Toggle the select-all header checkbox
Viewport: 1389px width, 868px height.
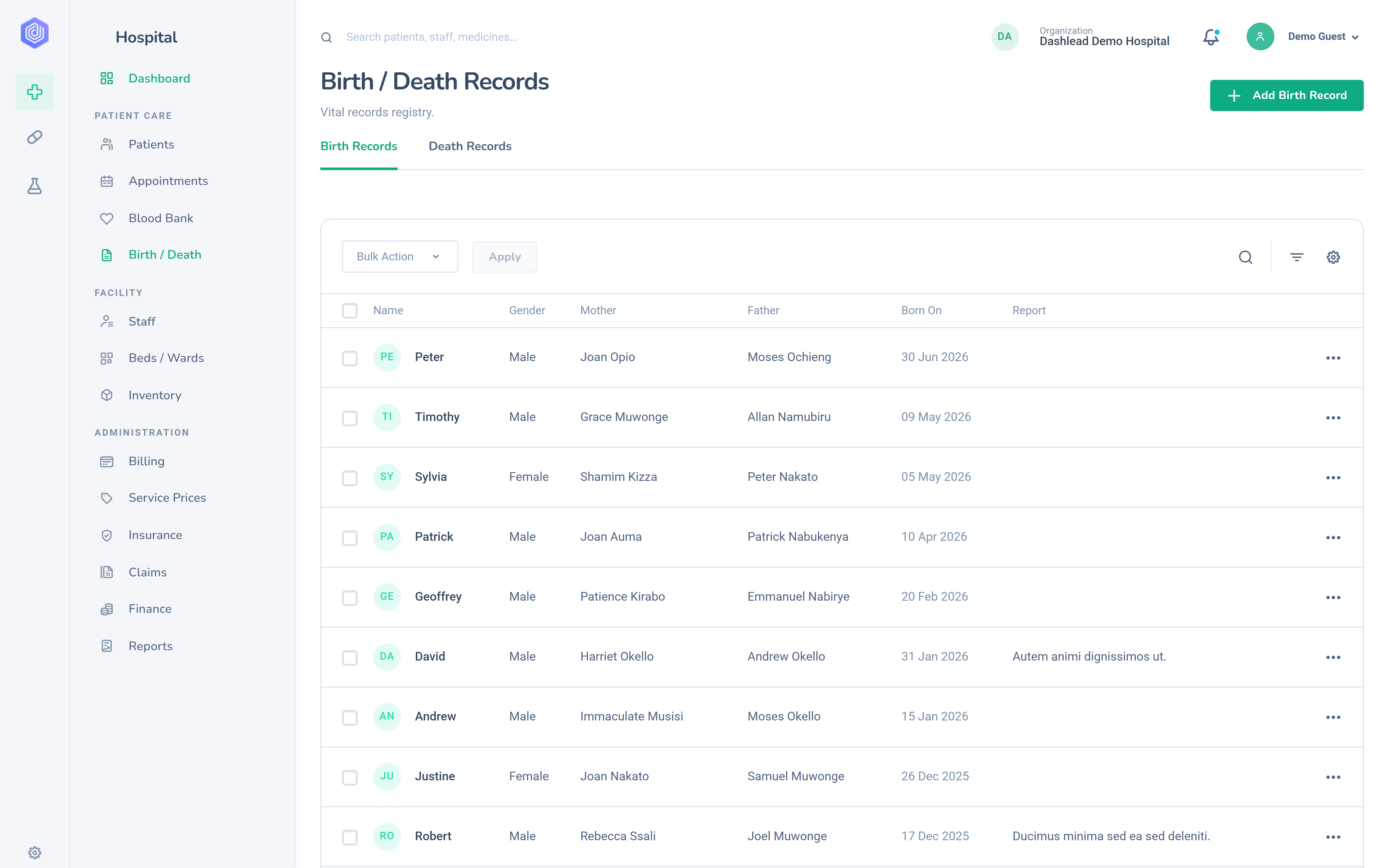(350, 310)
